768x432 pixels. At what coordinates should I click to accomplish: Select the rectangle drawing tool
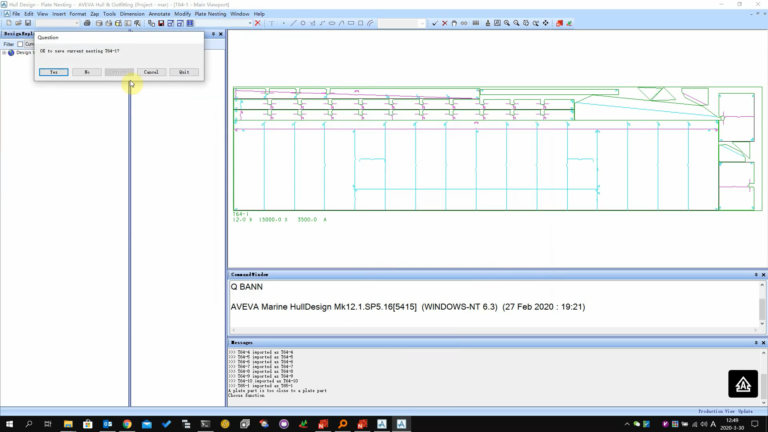[351, 23]
